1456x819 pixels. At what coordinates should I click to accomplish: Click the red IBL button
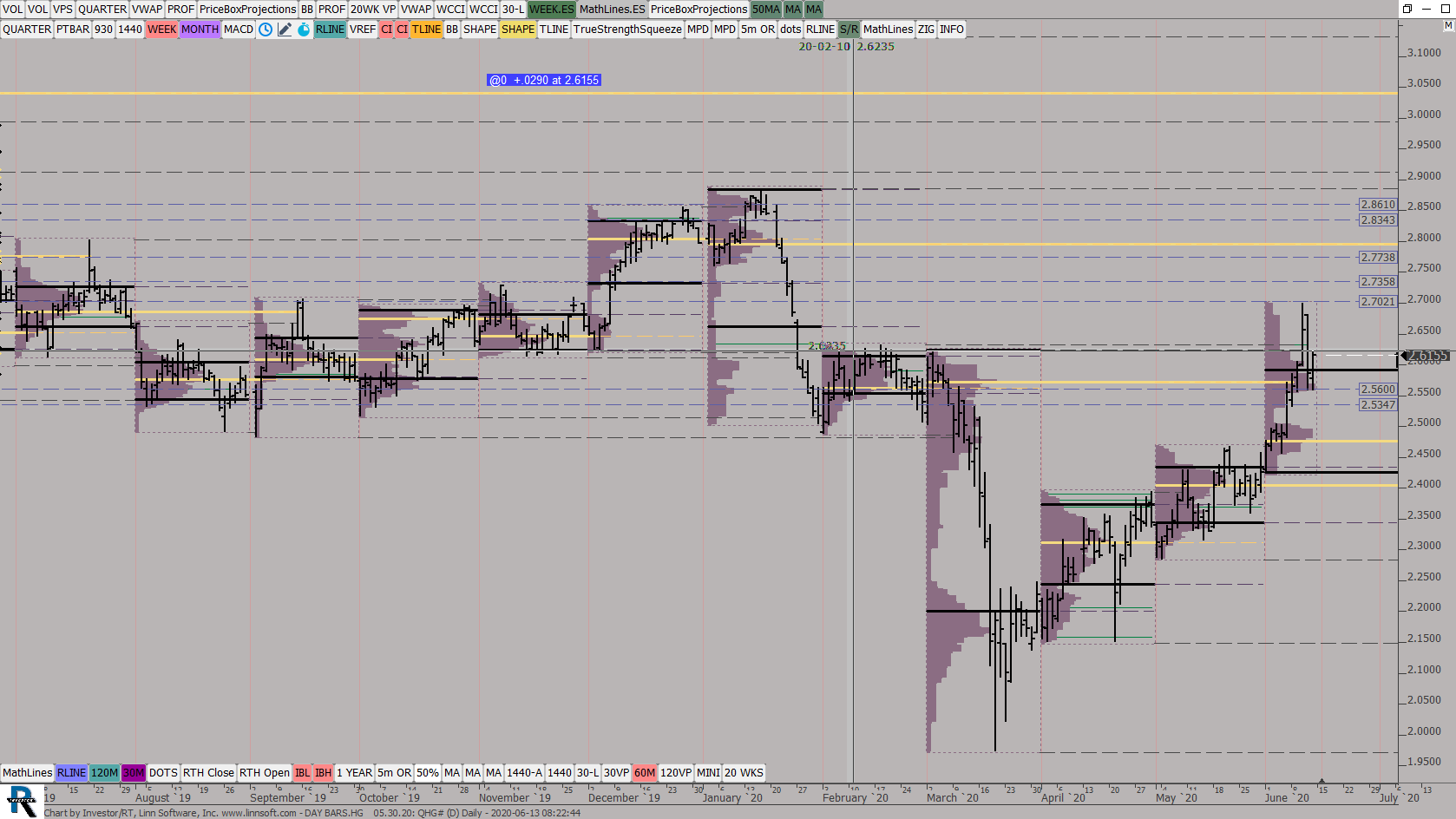point(302,773)
